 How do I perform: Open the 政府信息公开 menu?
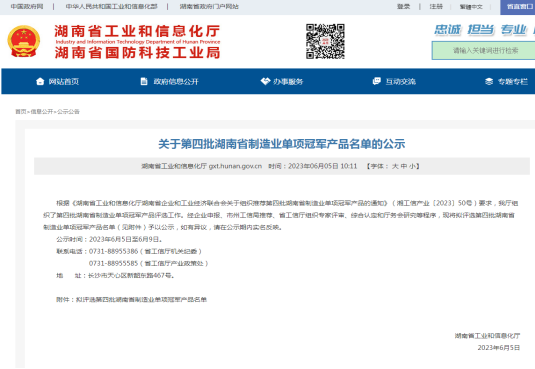coord(176,82)
